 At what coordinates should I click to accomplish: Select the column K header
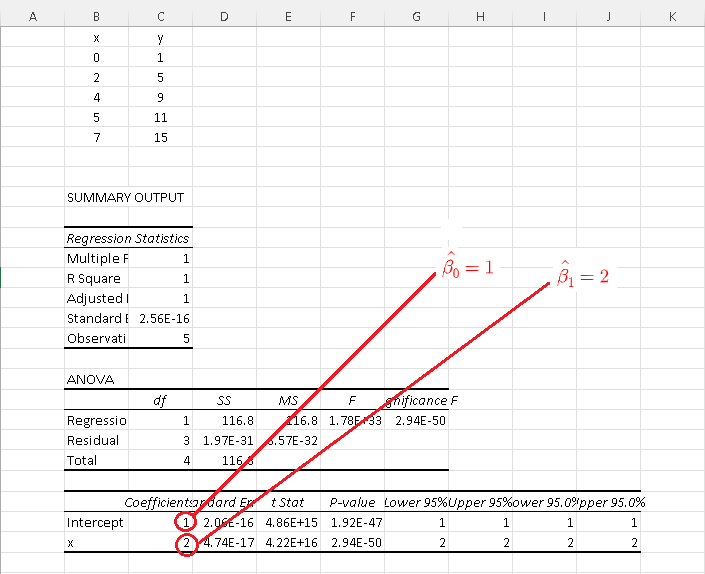pos(672,17)
